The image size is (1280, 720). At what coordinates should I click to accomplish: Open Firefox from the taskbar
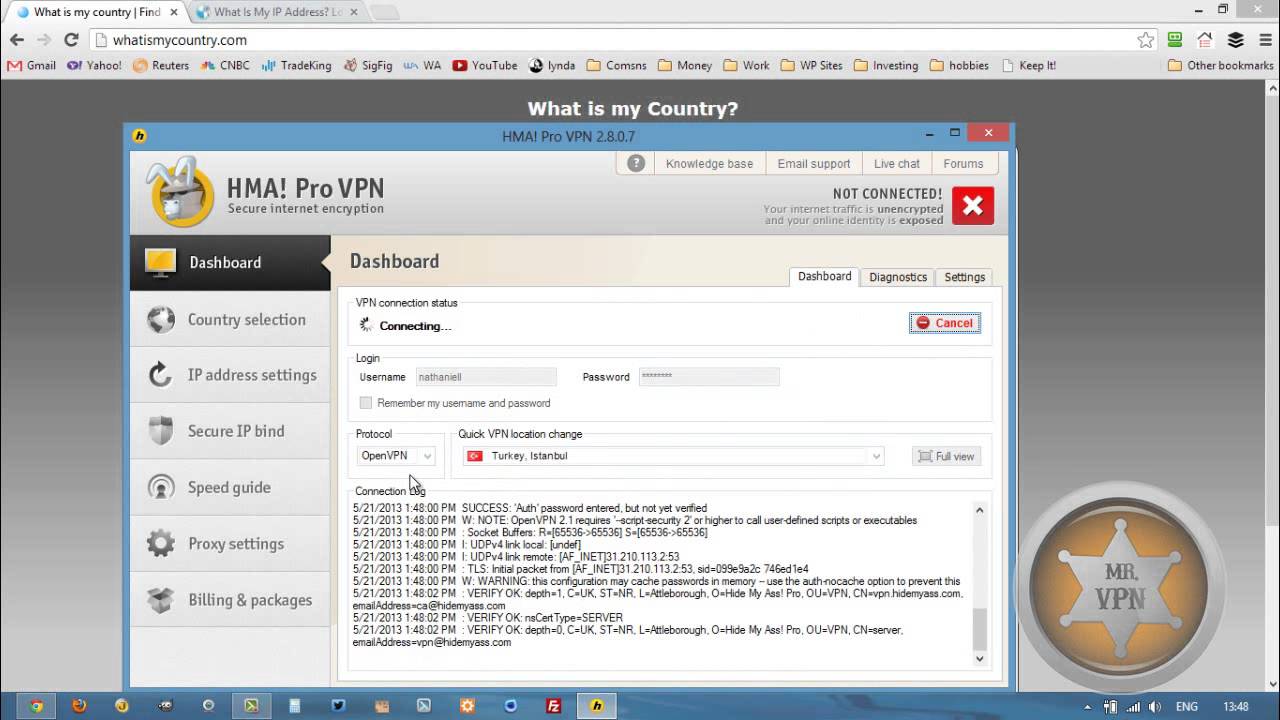point(79,705)
